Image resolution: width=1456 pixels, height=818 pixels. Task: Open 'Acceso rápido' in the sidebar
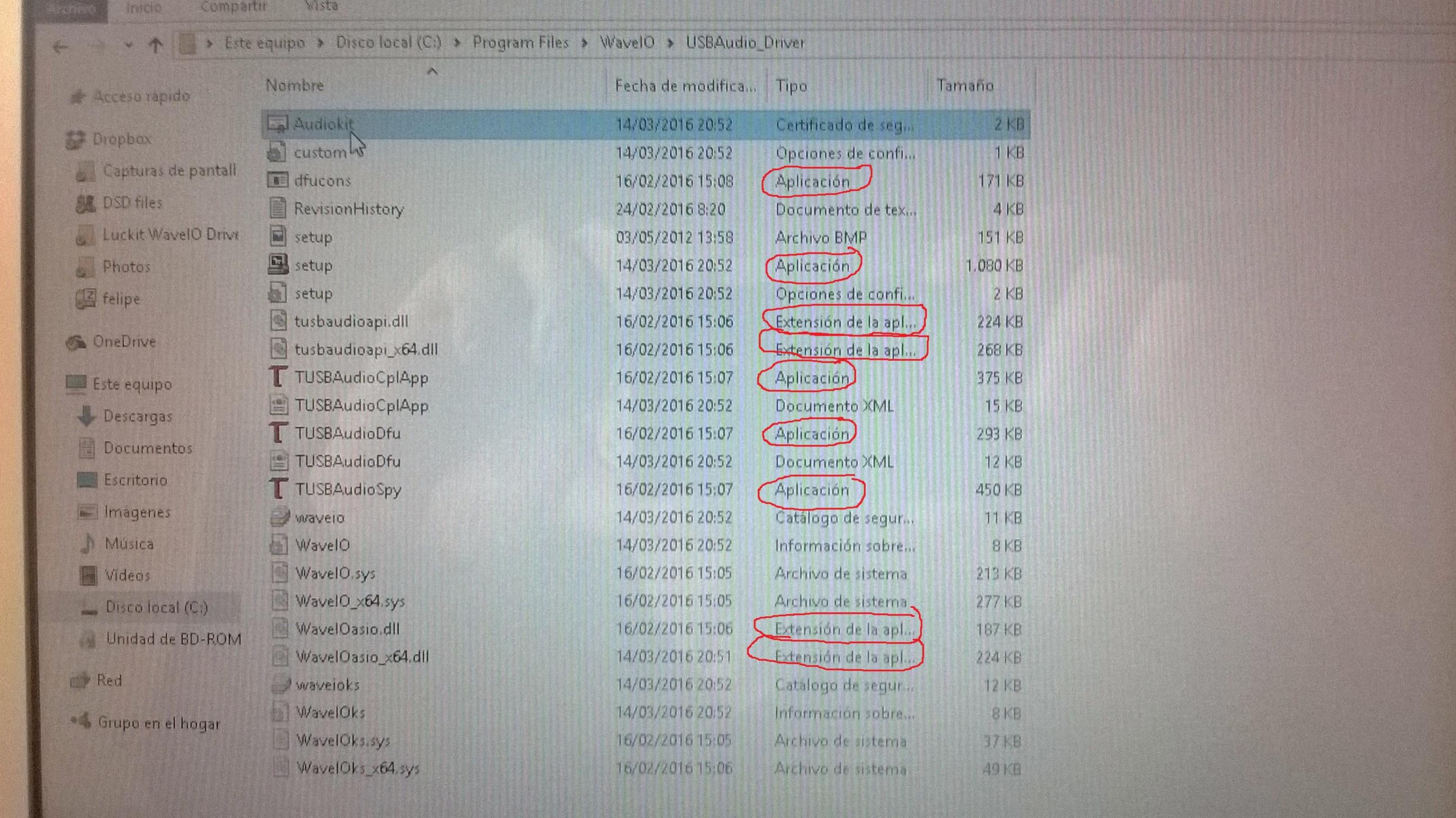point(140,97)
